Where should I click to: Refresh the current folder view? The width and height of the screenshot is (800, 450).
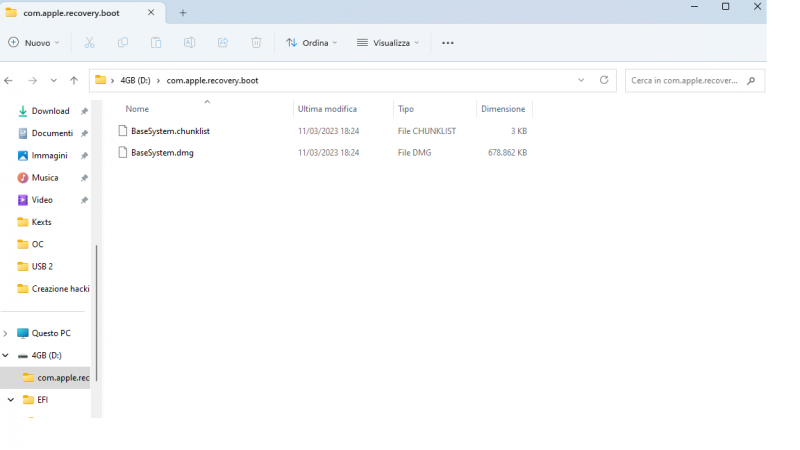[604, 80]
